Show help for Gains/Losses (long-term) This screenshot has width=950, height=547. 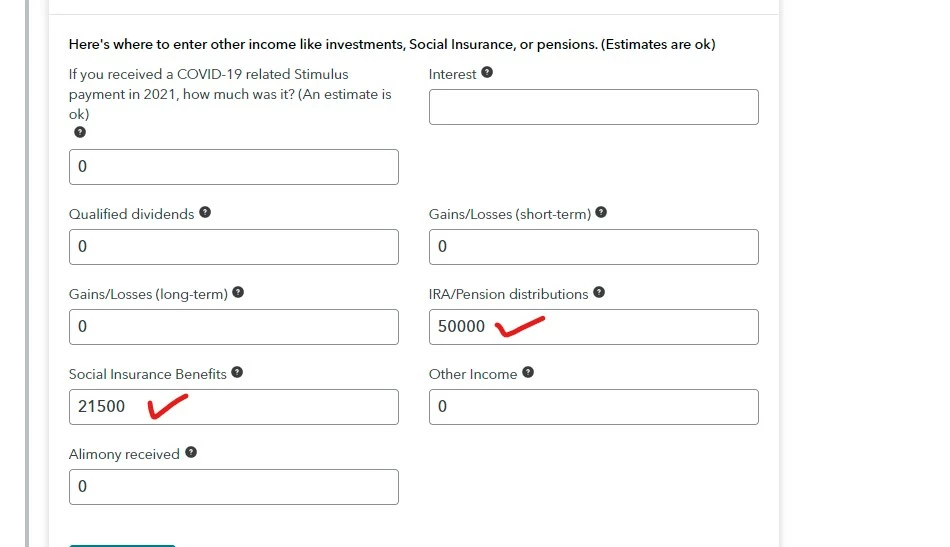238,293
